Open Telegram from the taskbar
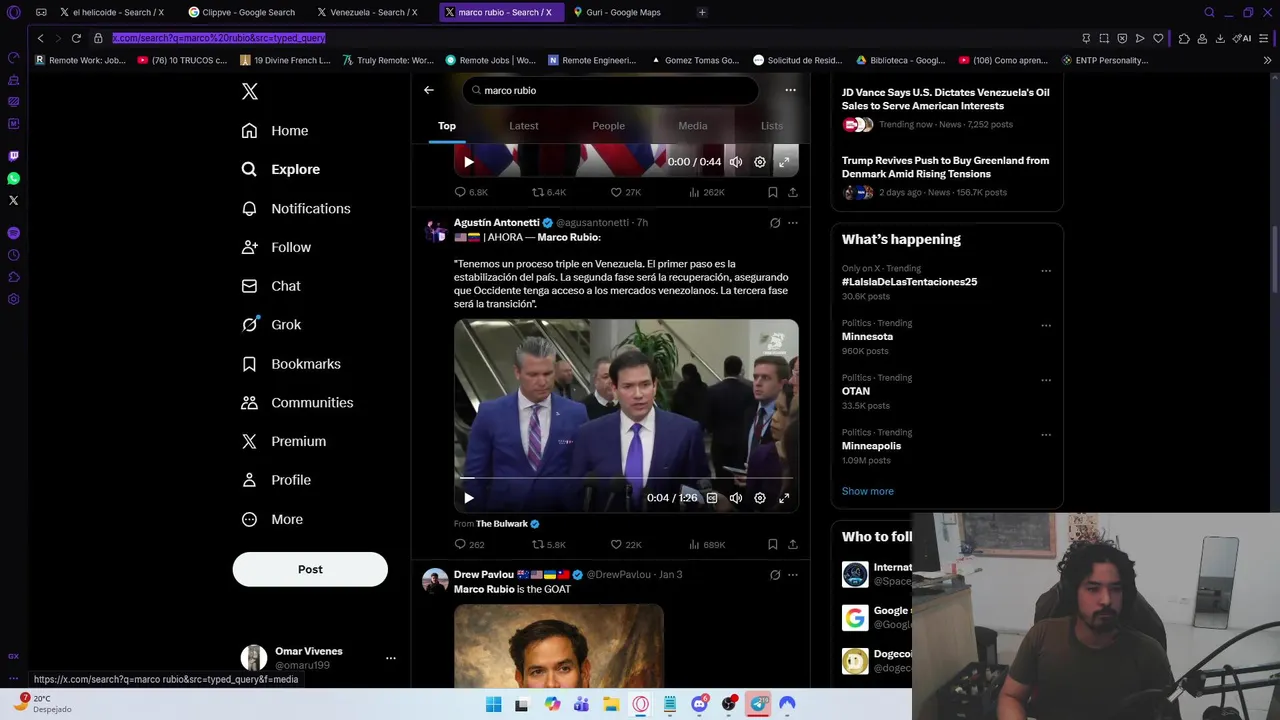Viewport: 1280px width, 720px height. (x=759, y=704)
